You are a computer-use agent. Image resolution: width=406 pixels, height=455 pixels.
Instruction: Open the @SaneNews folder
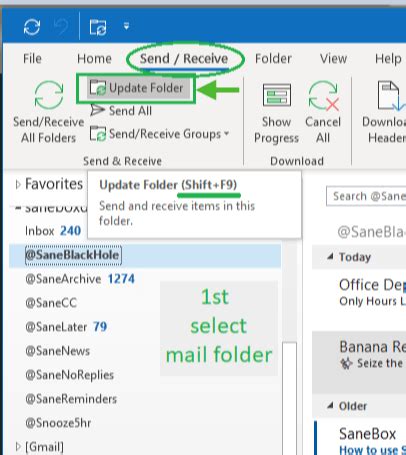tap(58, 351)
